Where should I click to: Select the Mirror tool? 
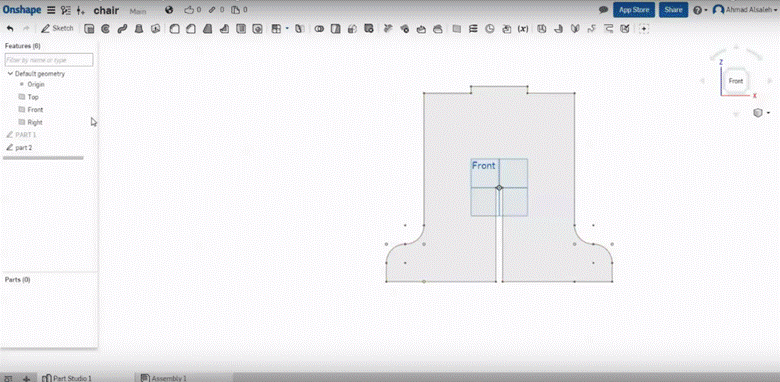click(x=299, y=29)
